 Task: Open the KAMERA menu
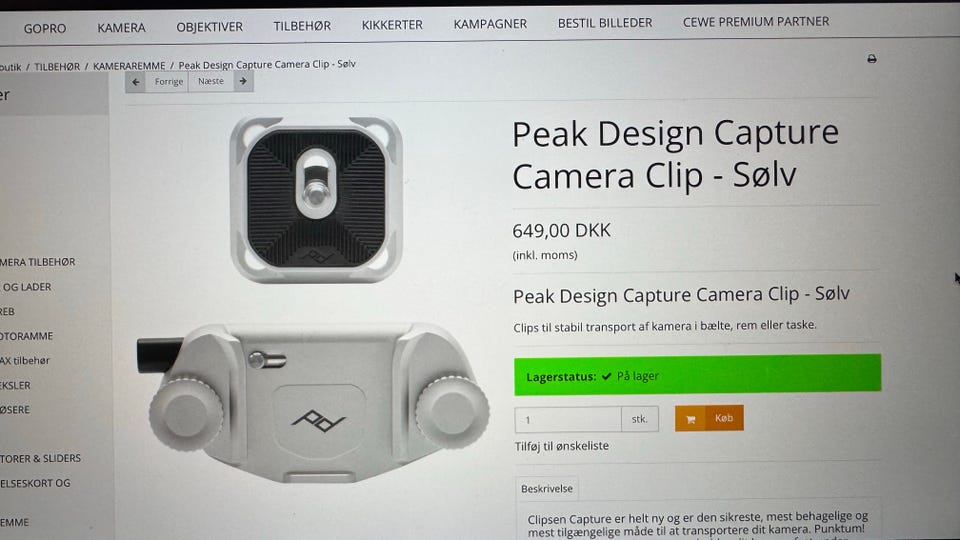(121, 28)
